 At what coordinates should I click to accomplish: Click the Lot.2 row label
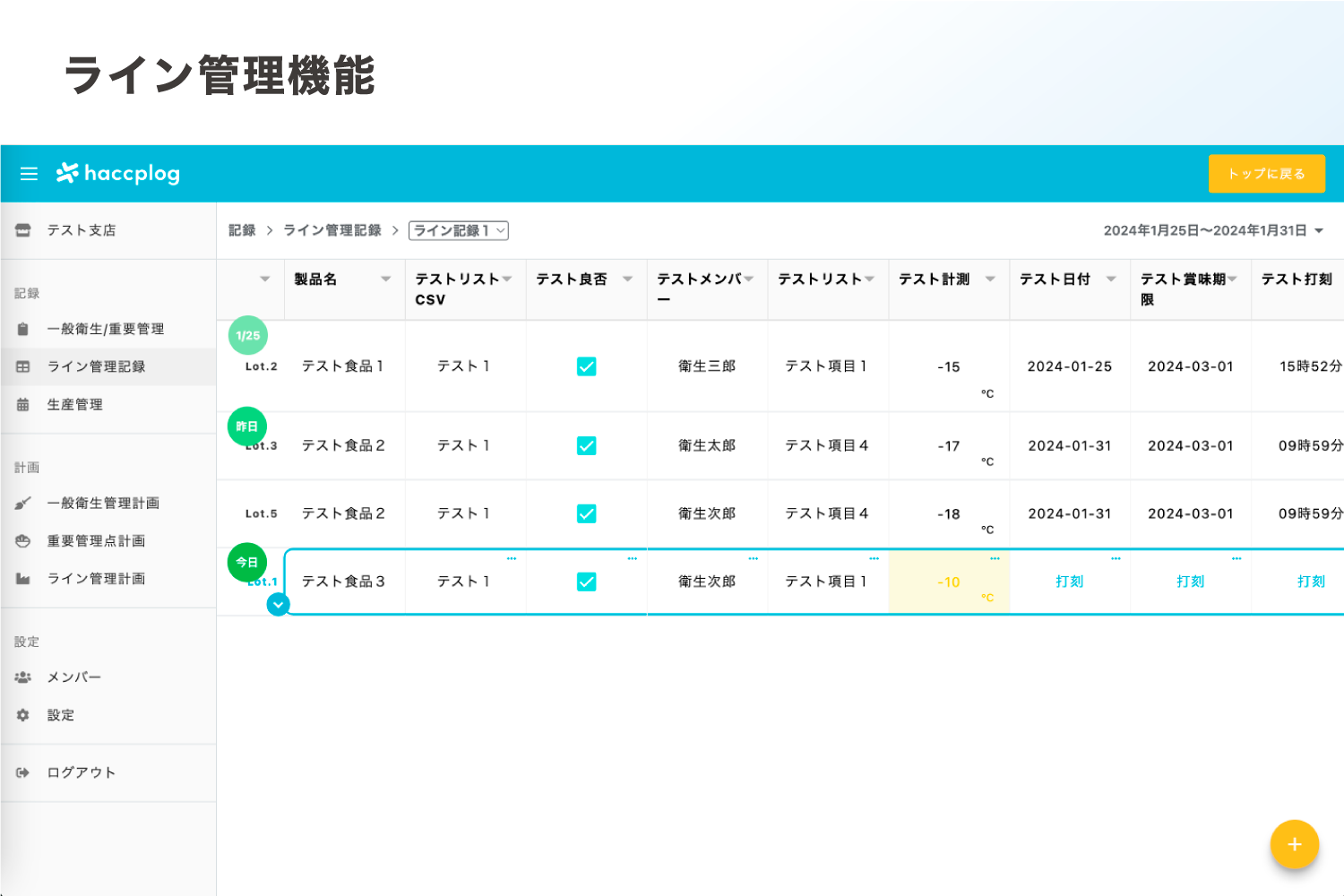262,366
